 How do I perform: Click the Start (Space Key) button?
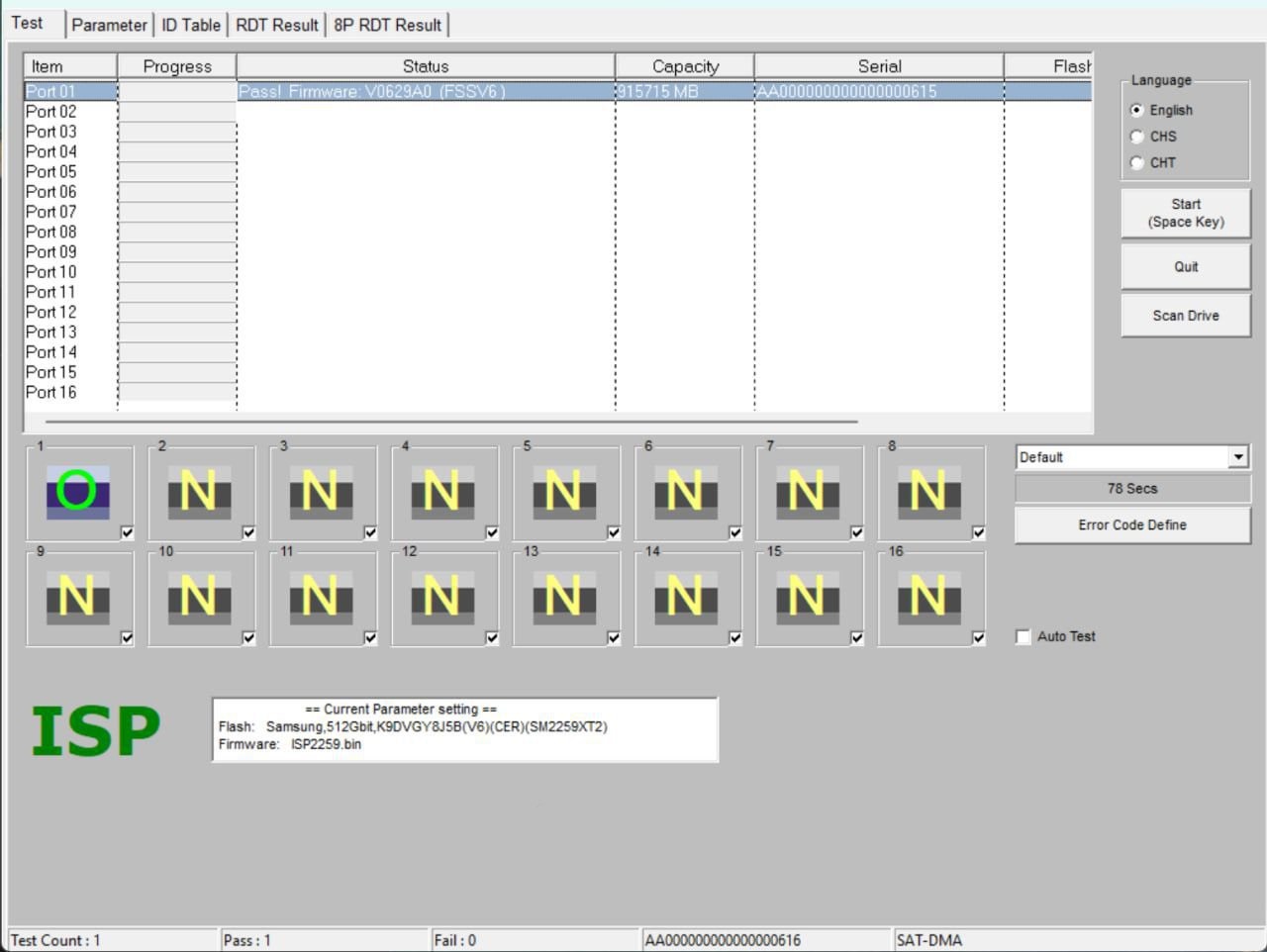pyautogui.click(x=1186, y=213)
